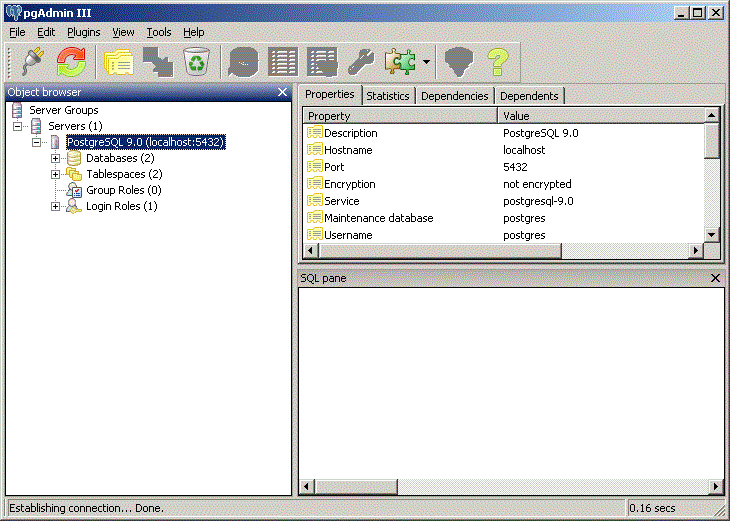Image resolution: width=730 pixels, height=521 pixels.
Task: Select the Server Groups tree label
Action: (64, 110)
